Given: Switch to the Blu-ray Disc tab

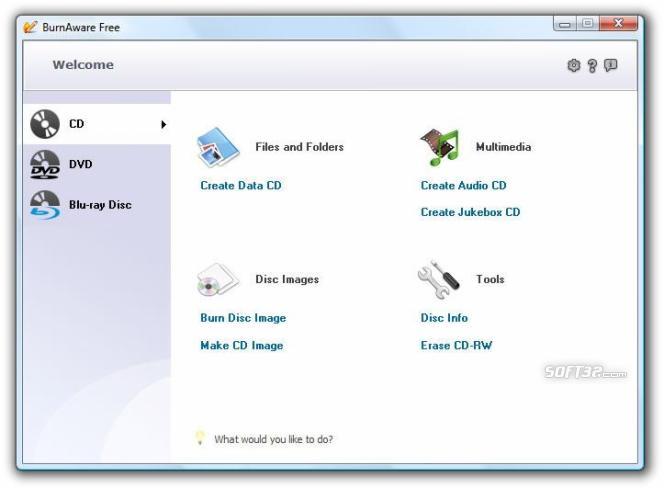Looking at the screenshot, I should pyautogui.click(x=97, y=205).
